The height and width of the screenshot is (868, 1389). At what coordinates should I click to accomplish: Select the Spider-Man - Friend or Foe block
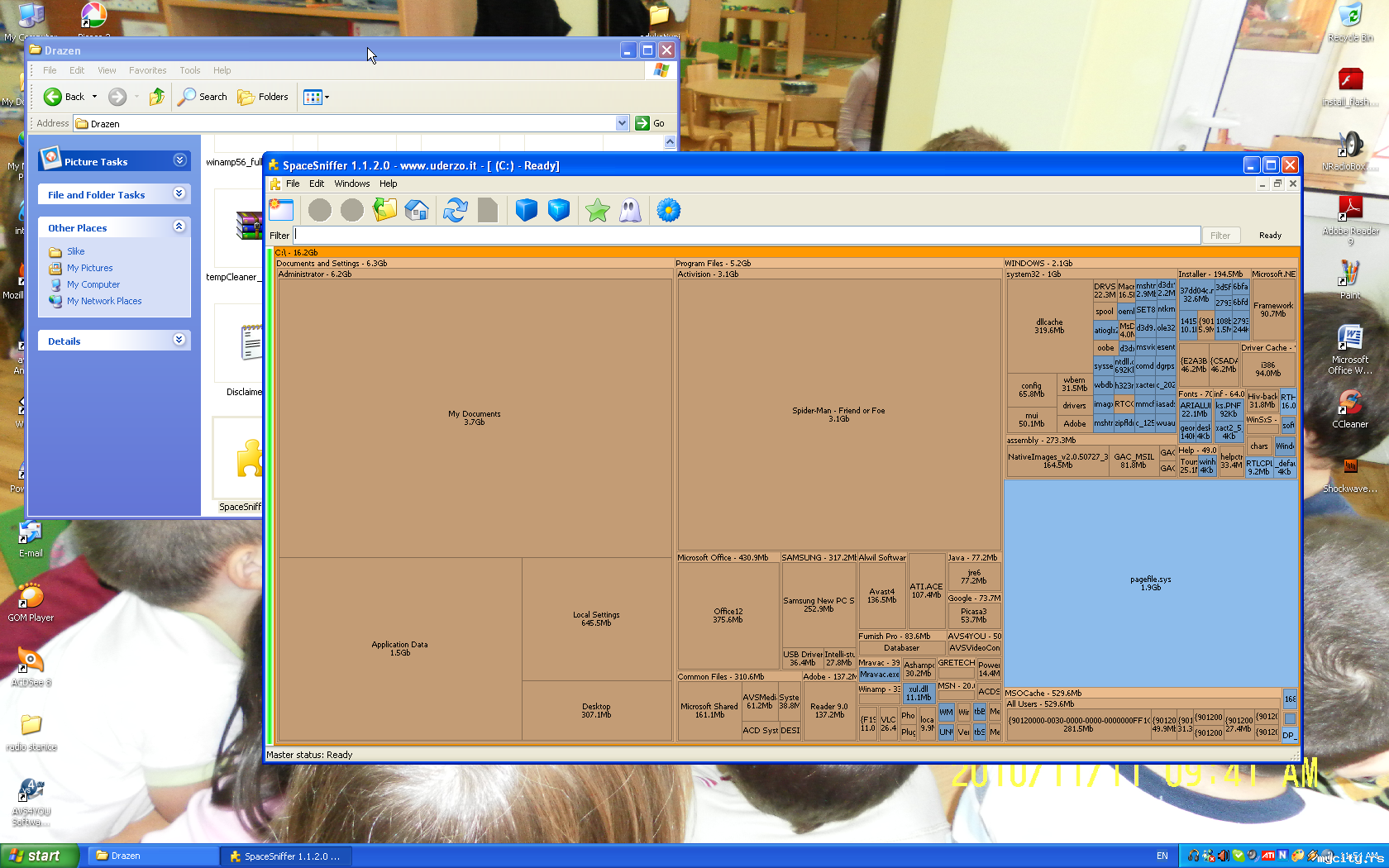click(x=838, y=414)
